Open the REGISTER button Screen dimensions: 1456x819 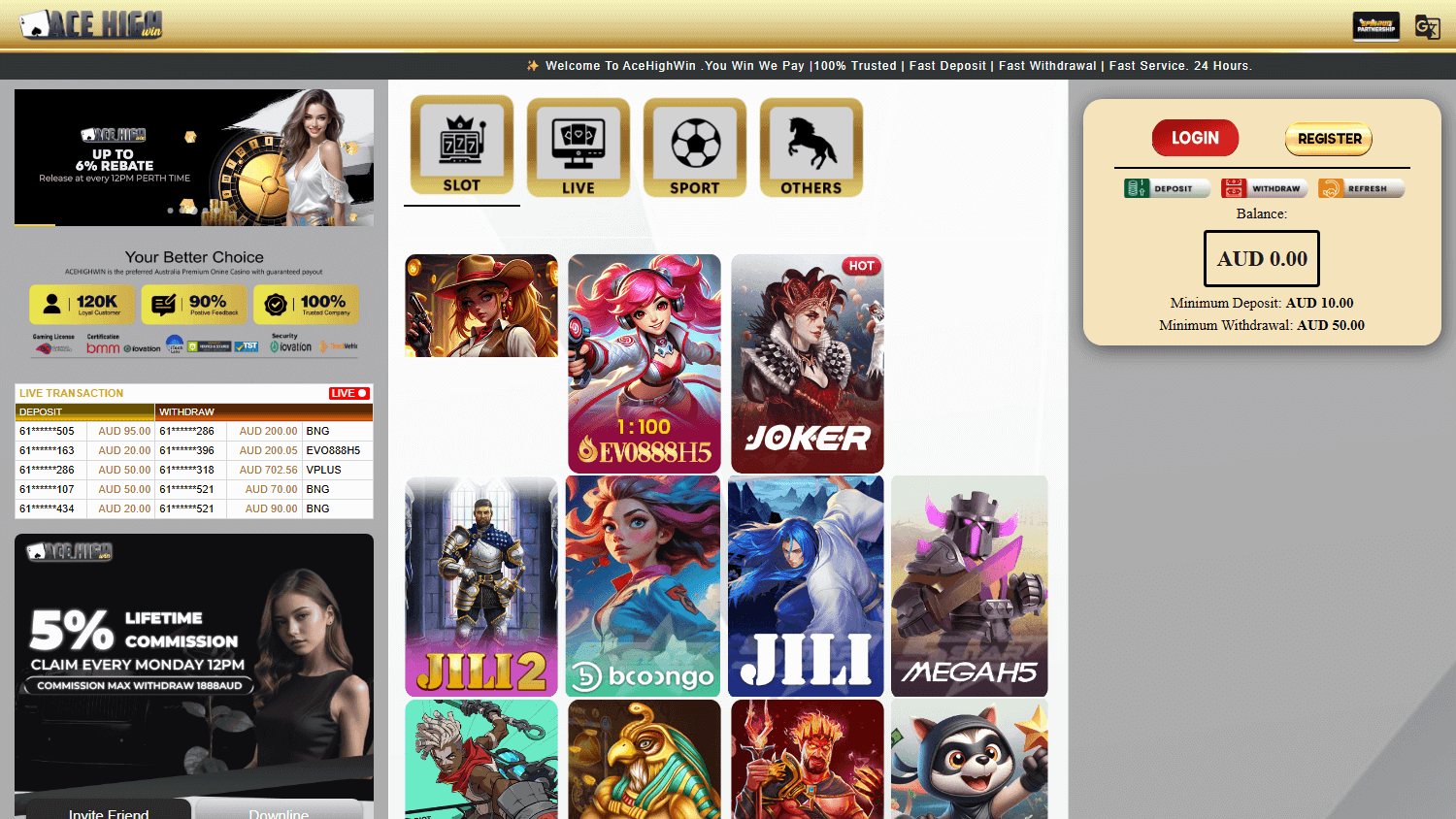(1328, 139)
